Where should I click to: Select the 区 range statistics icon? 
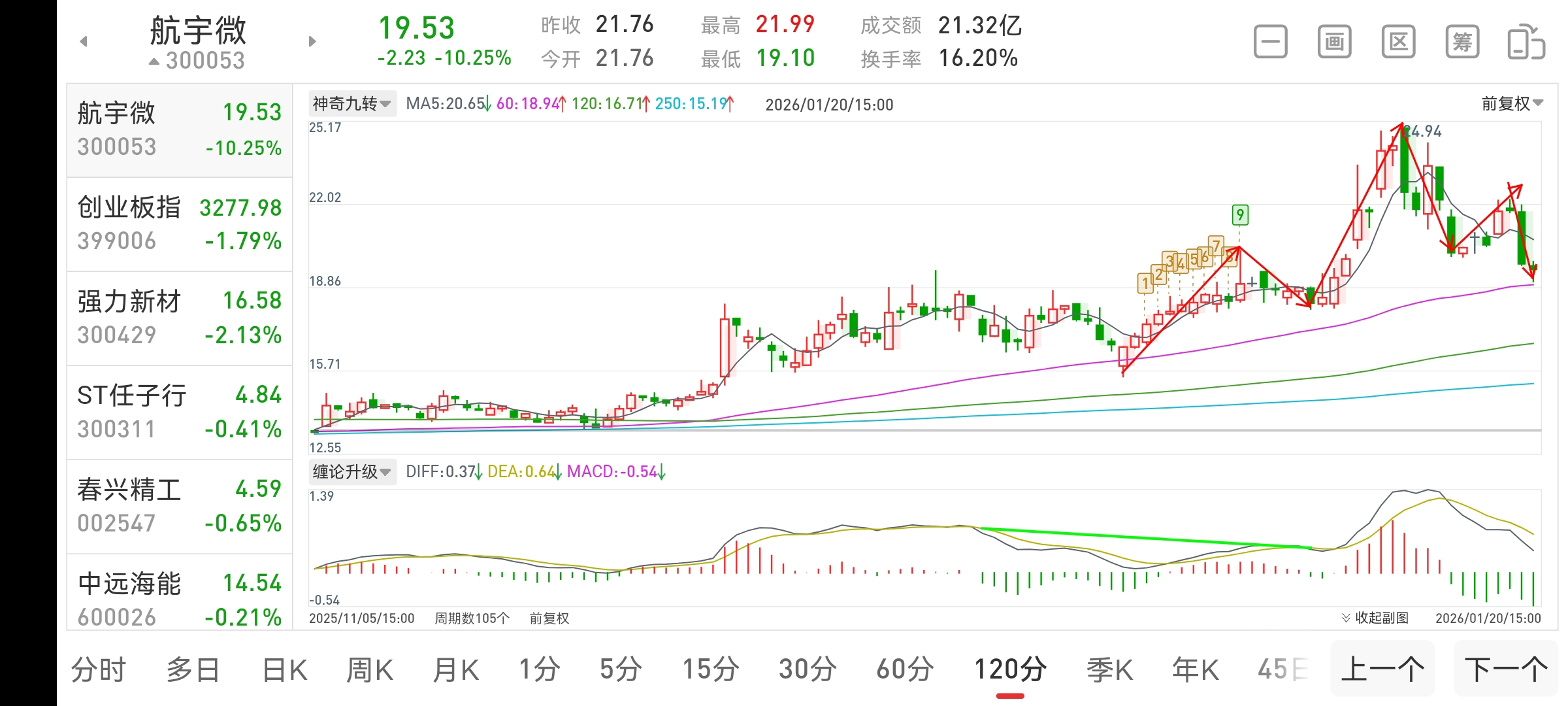(x=1398, y=42)
